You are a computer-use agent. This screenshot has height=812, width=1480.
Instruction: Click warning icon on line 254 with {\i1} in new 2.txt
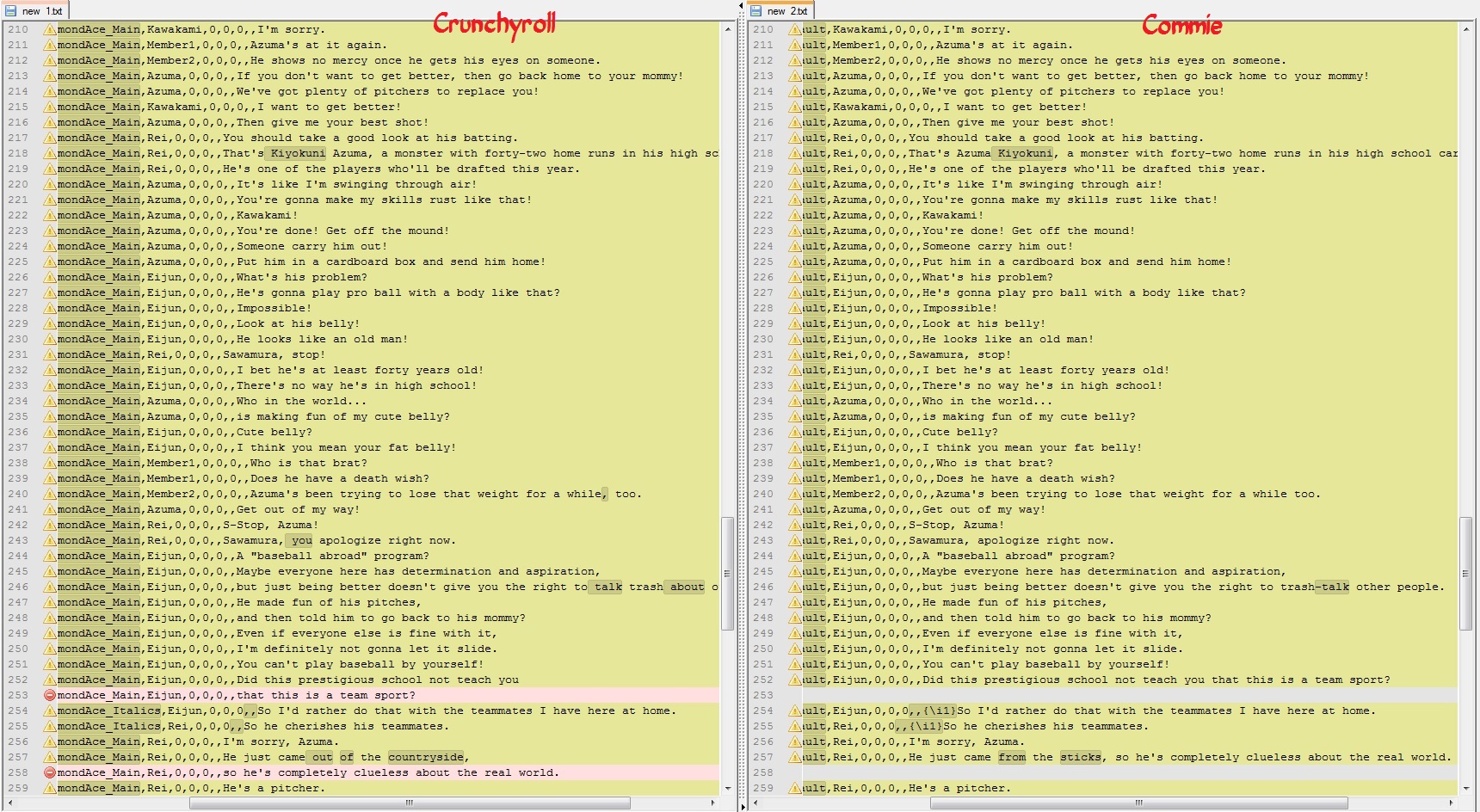tap(795, 710)
